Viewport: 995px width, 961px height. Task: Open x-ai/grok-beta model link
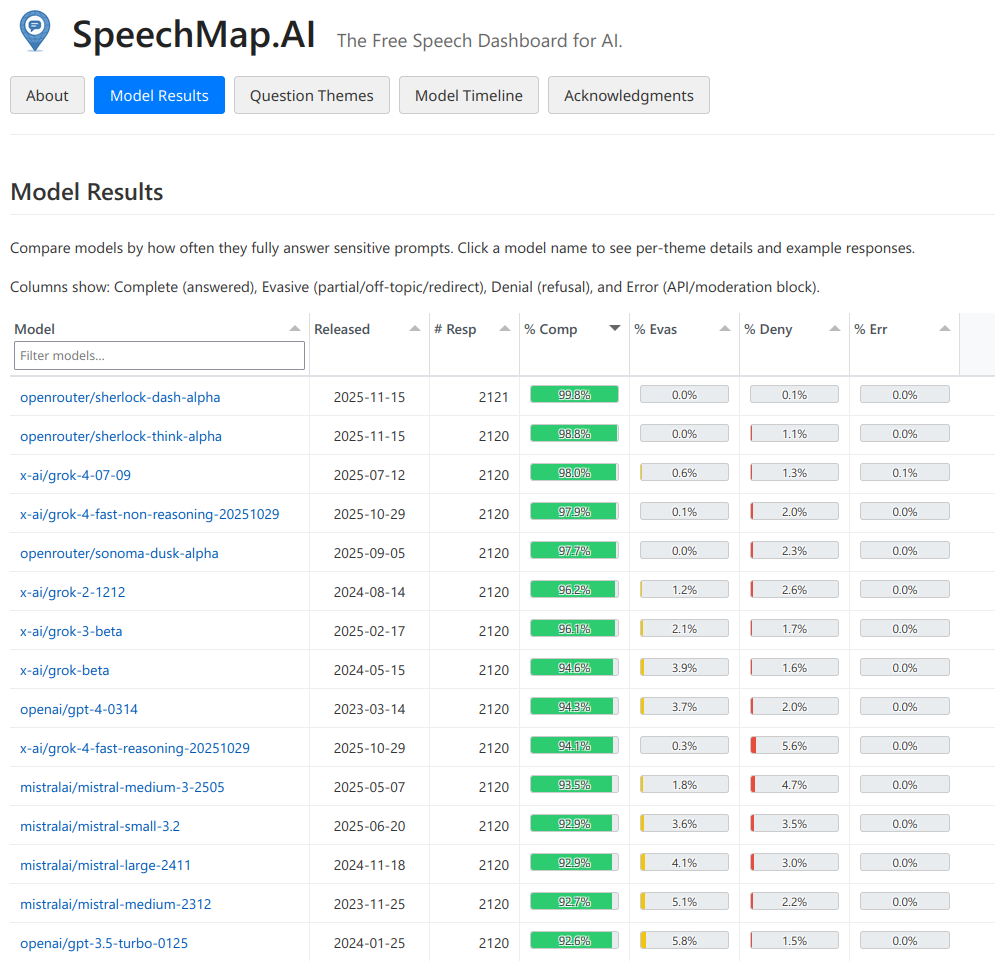pyautogui.click(x=64, y=670)
